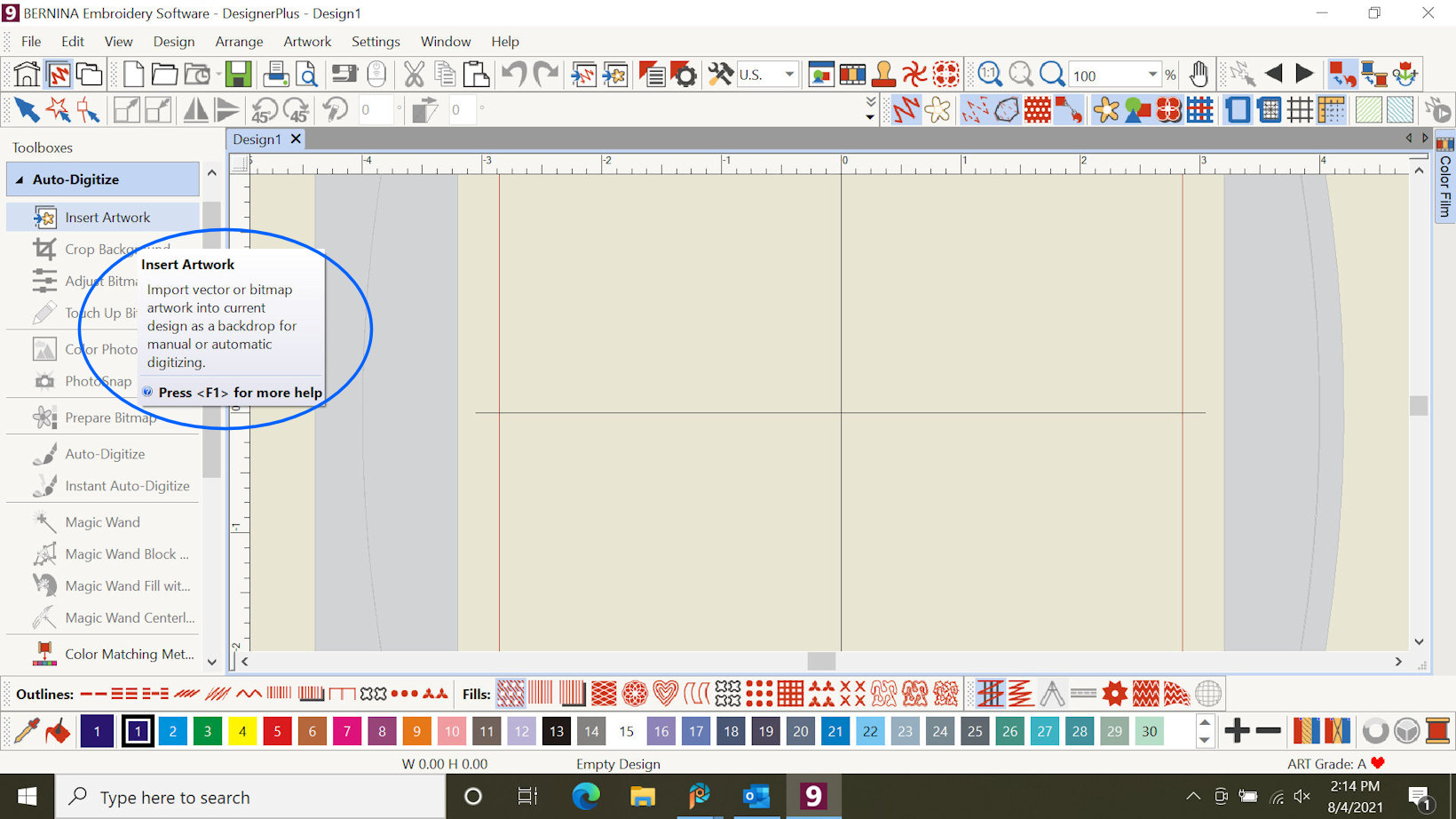Click the rotation angle input field
1456x819 pixels.
pyautogui.click(x=376, y=110)
